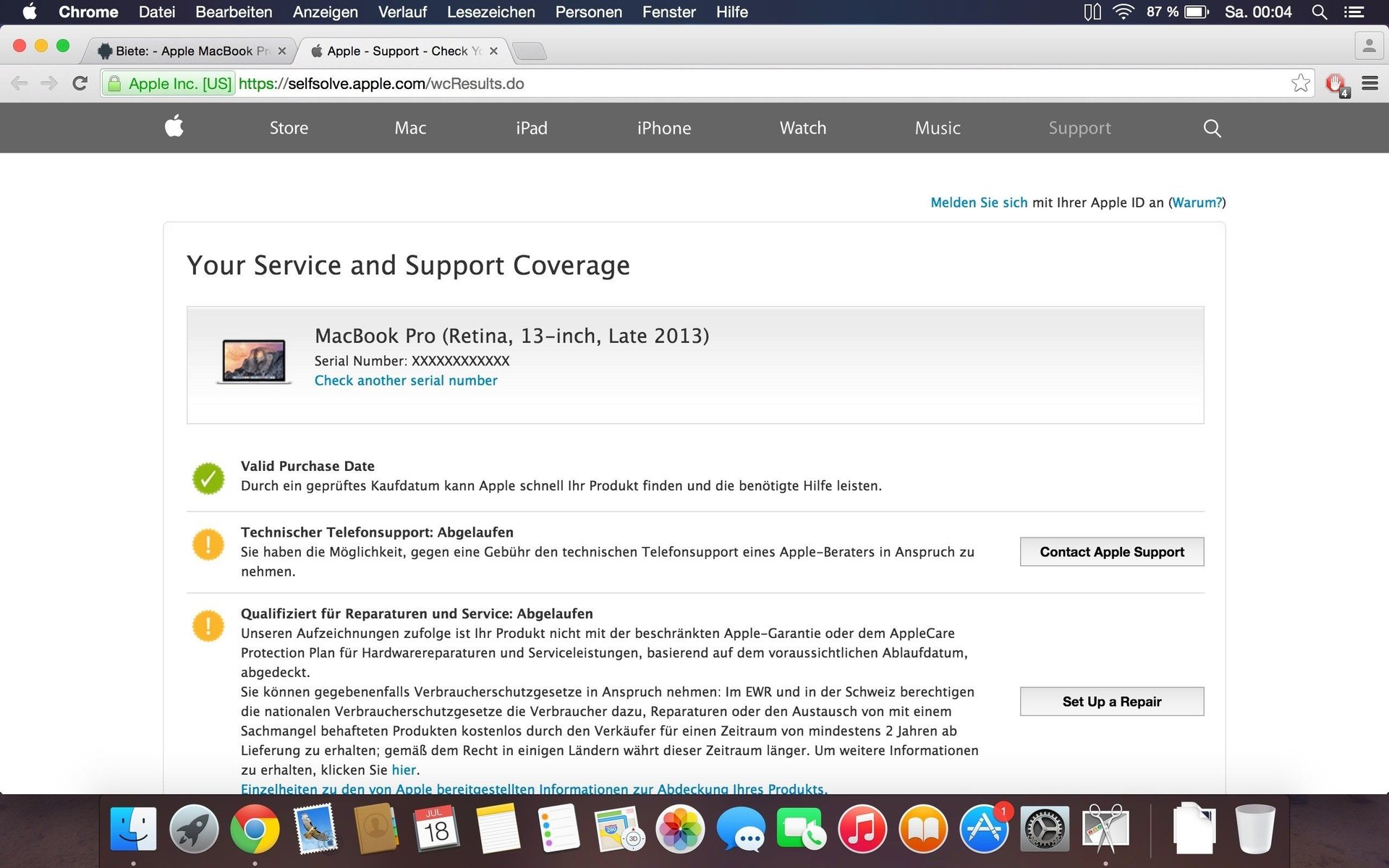
Task: Open the Mail stamp icon in dock
Action: click(x=315, y=829)
